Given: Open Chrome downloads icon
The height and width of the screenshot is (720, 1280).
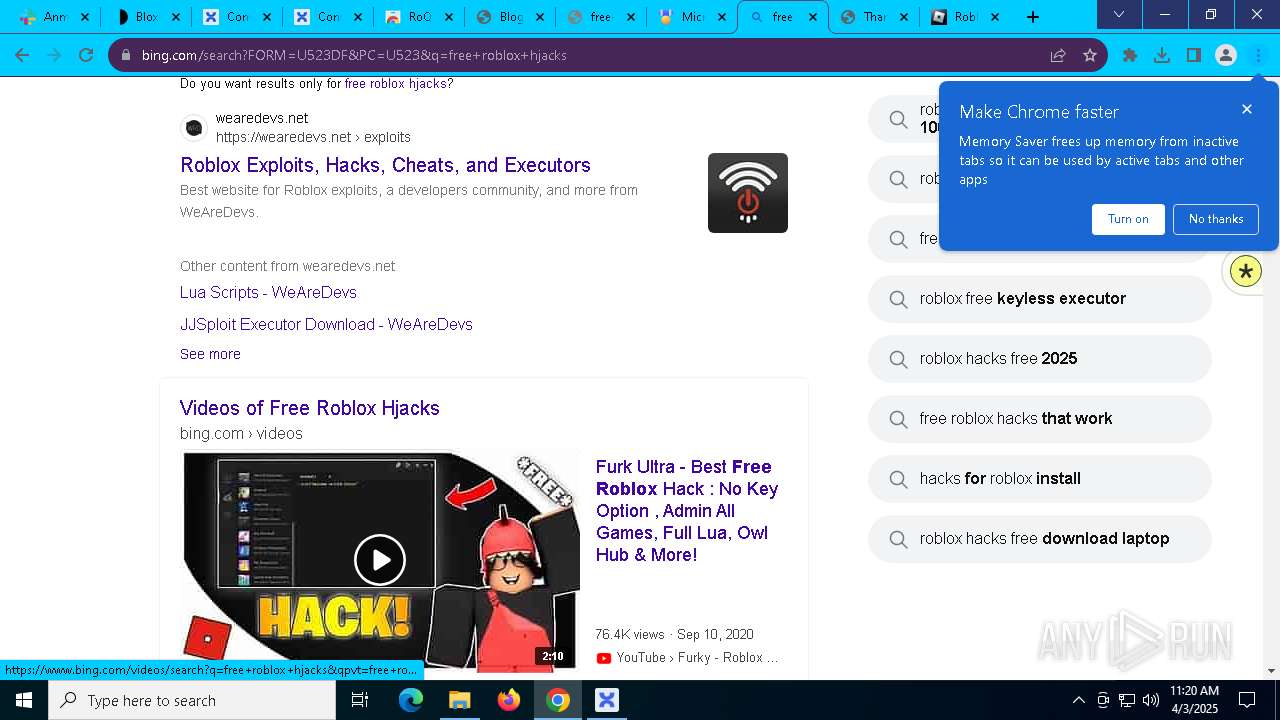Looking at the screenshot, I should click(1162, 55).
